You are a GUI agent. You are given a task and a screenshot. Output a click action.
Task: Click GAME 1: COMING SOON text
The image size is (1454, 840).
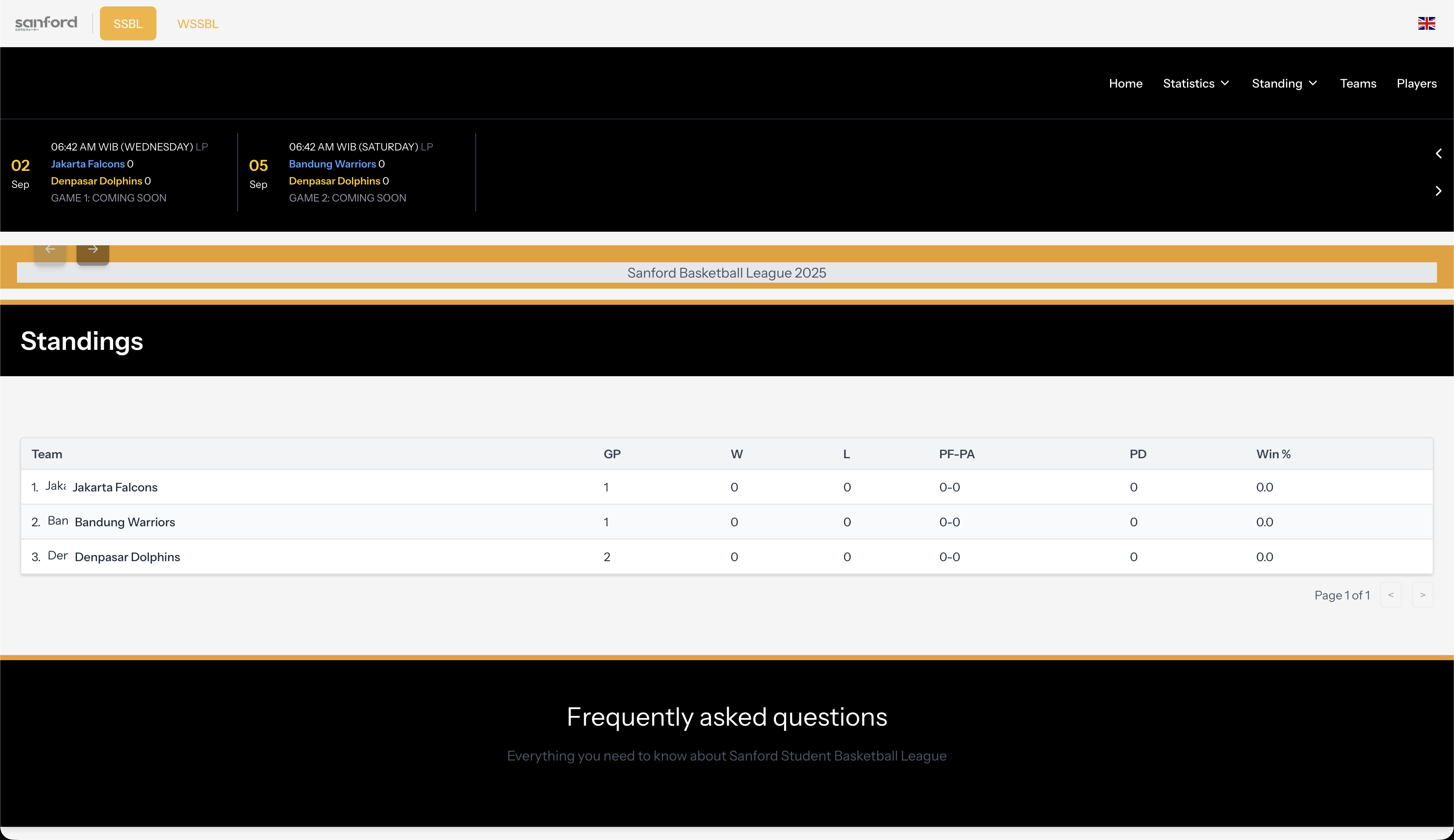click(108, 198)
